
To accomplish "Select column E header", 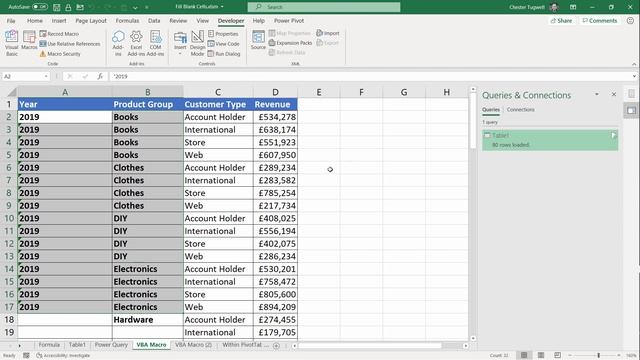I will pos(319,92).
